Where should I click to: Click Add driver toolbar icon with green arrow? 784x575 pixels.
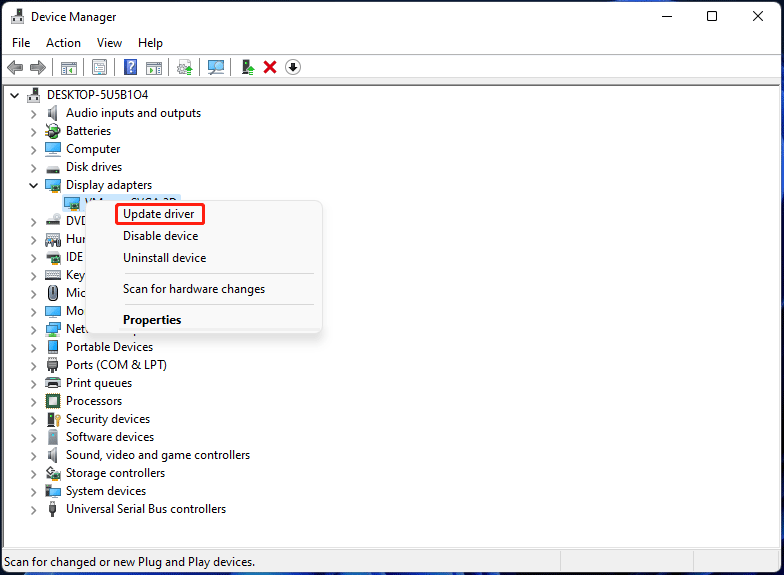pos(248,67)
